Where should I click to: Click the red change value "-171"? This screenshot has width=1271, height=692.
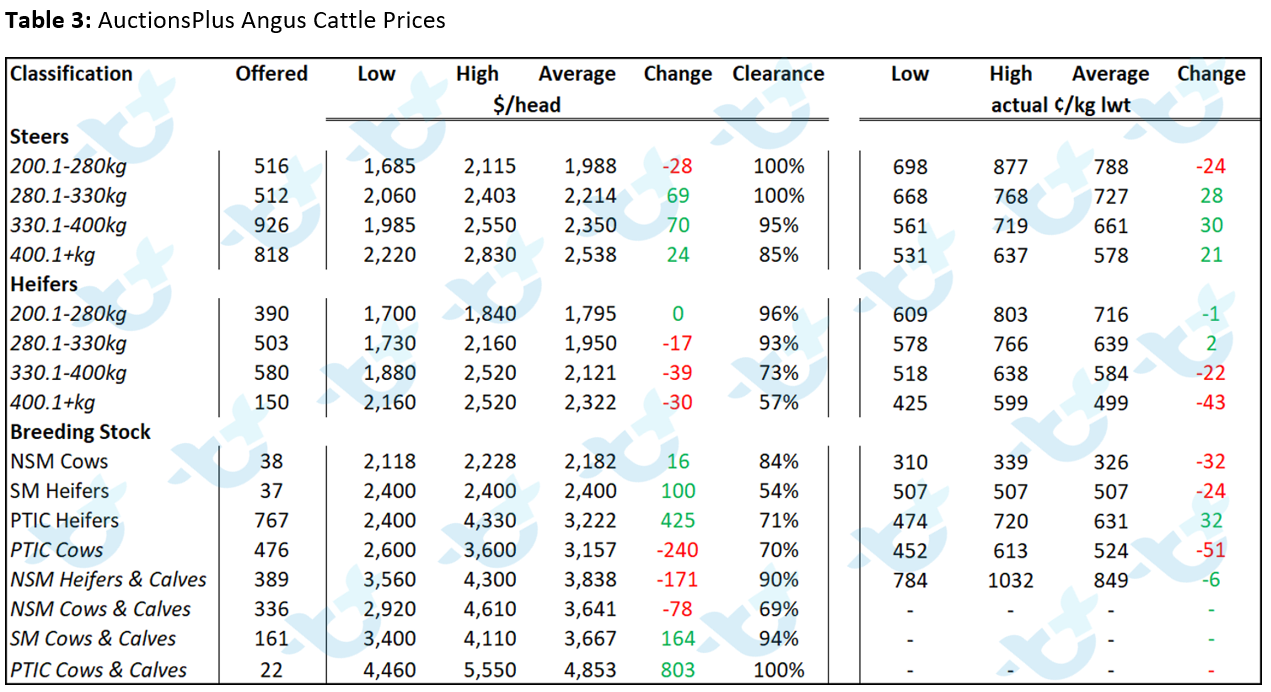[x=678, y=580]
